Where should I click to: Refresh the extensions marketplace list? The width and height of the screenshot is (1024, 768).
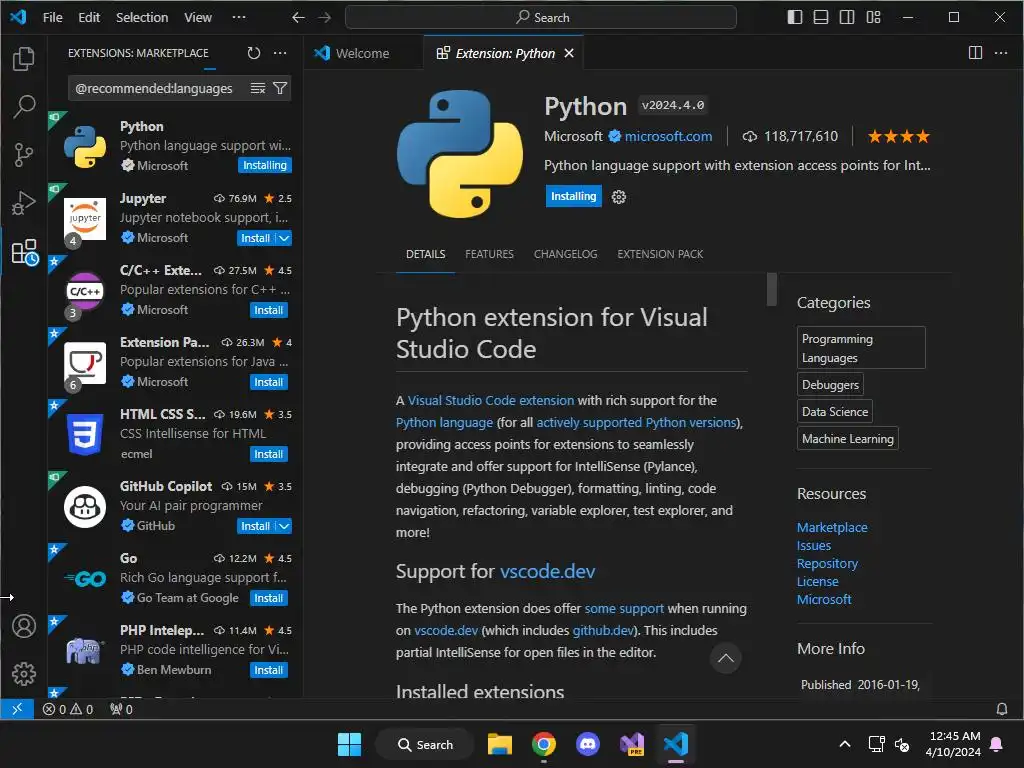[x=253, y=53]
